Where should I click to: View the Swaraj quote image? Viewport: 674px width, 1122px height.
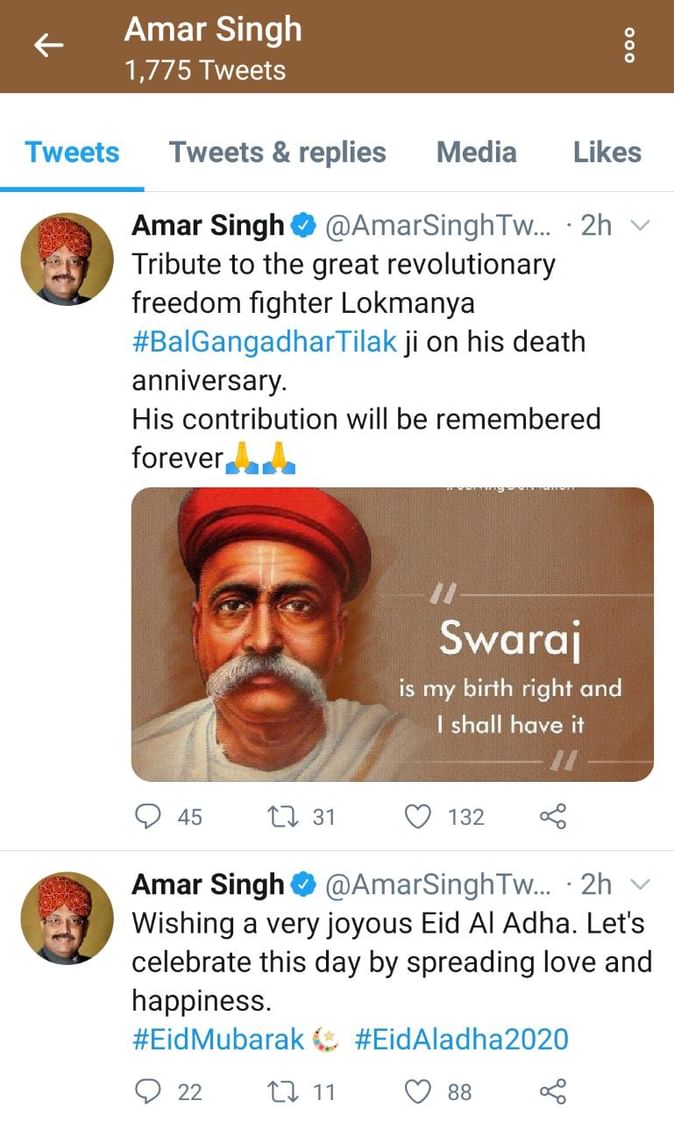click(392, 634)
